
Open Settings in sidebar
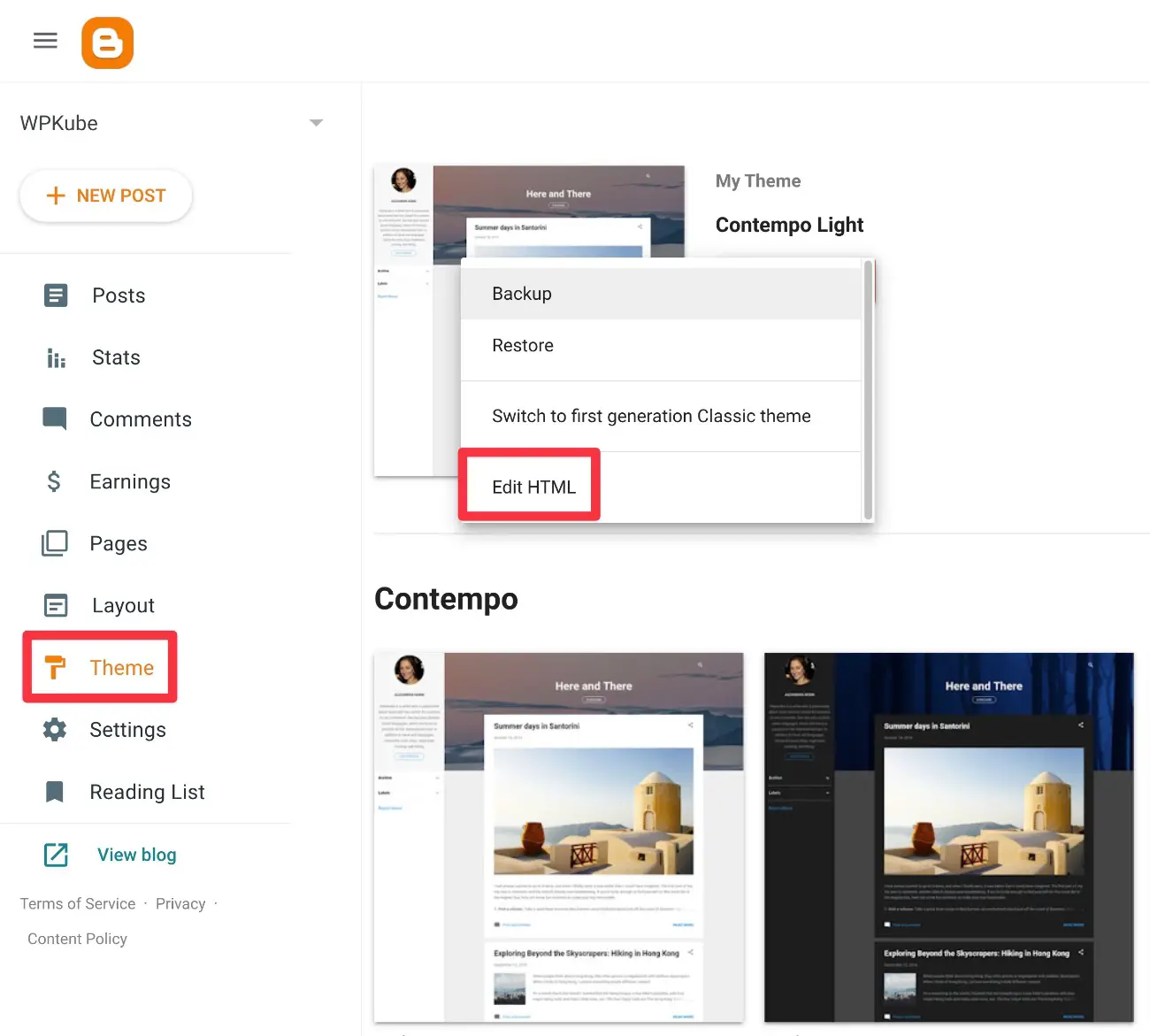click(x=127, y=730)
